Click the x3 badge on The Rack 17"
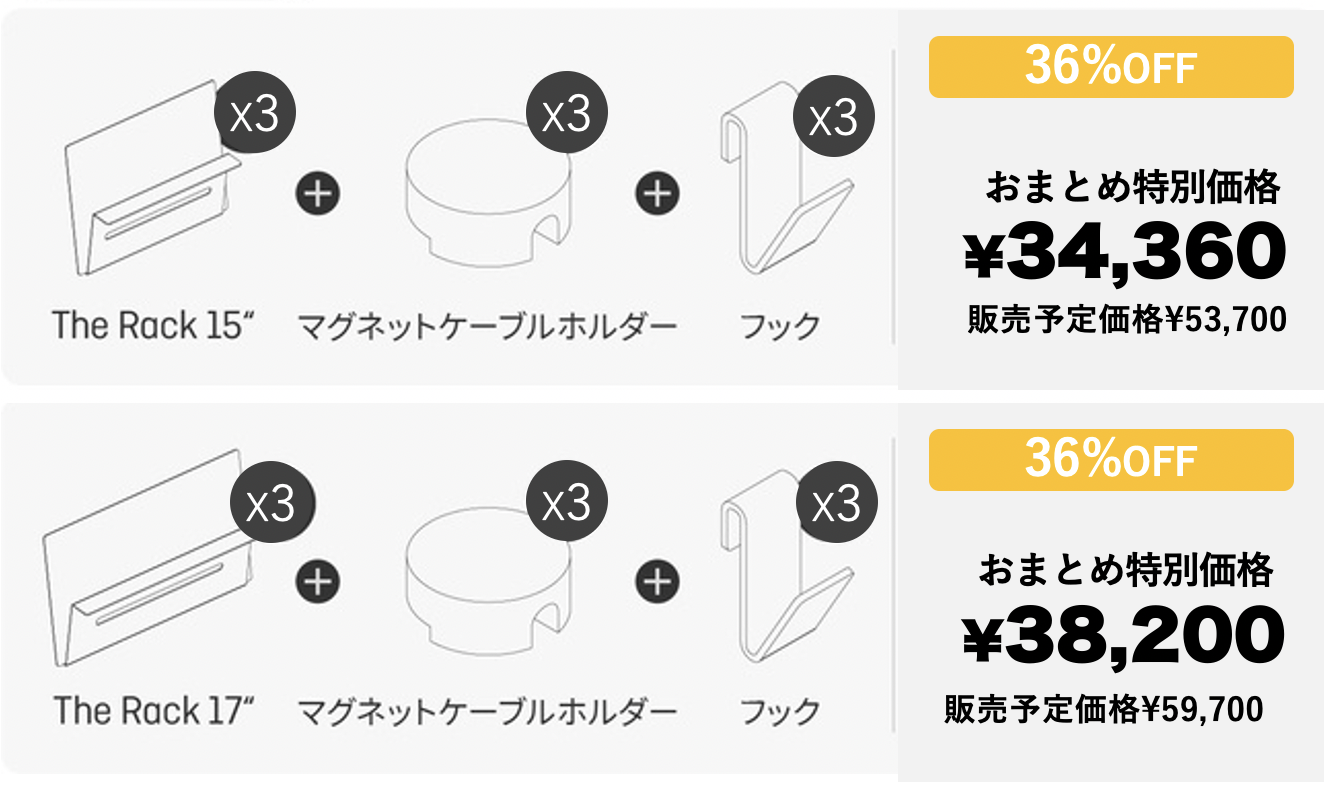 pos(271,505)
